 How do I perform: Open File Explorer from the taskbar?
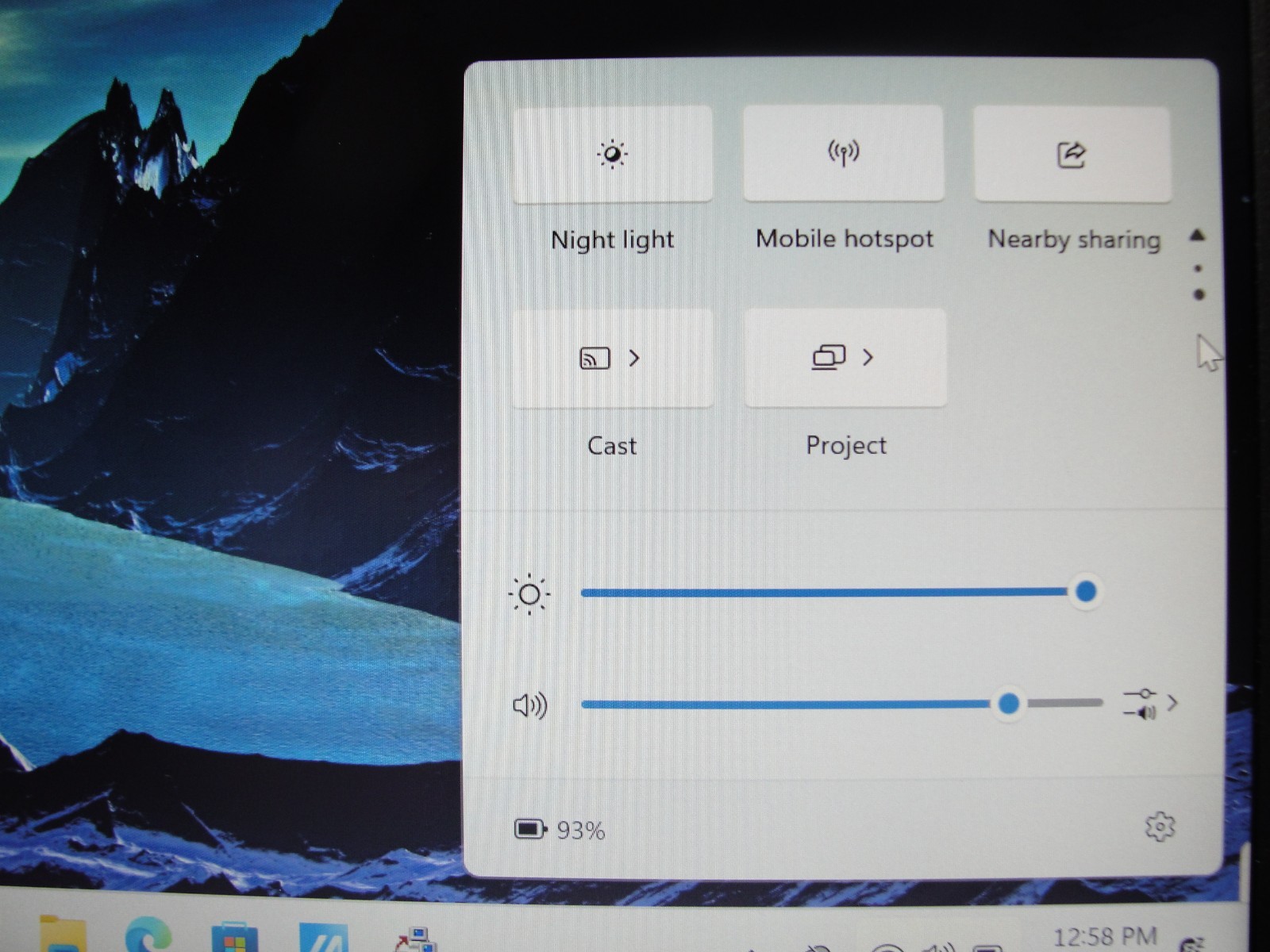click(x=63, y=935)
